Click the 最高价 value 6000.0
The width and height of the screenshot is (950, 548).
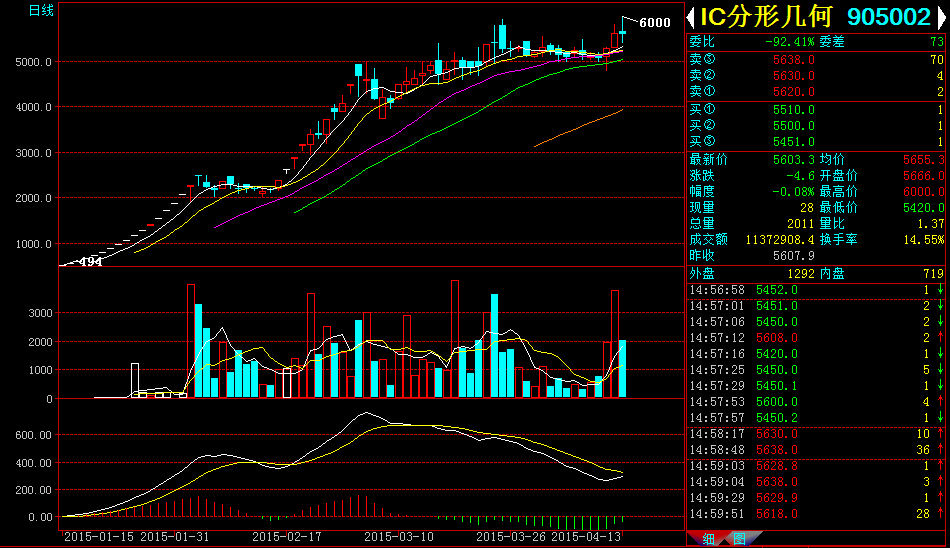(x=923, y=192)
